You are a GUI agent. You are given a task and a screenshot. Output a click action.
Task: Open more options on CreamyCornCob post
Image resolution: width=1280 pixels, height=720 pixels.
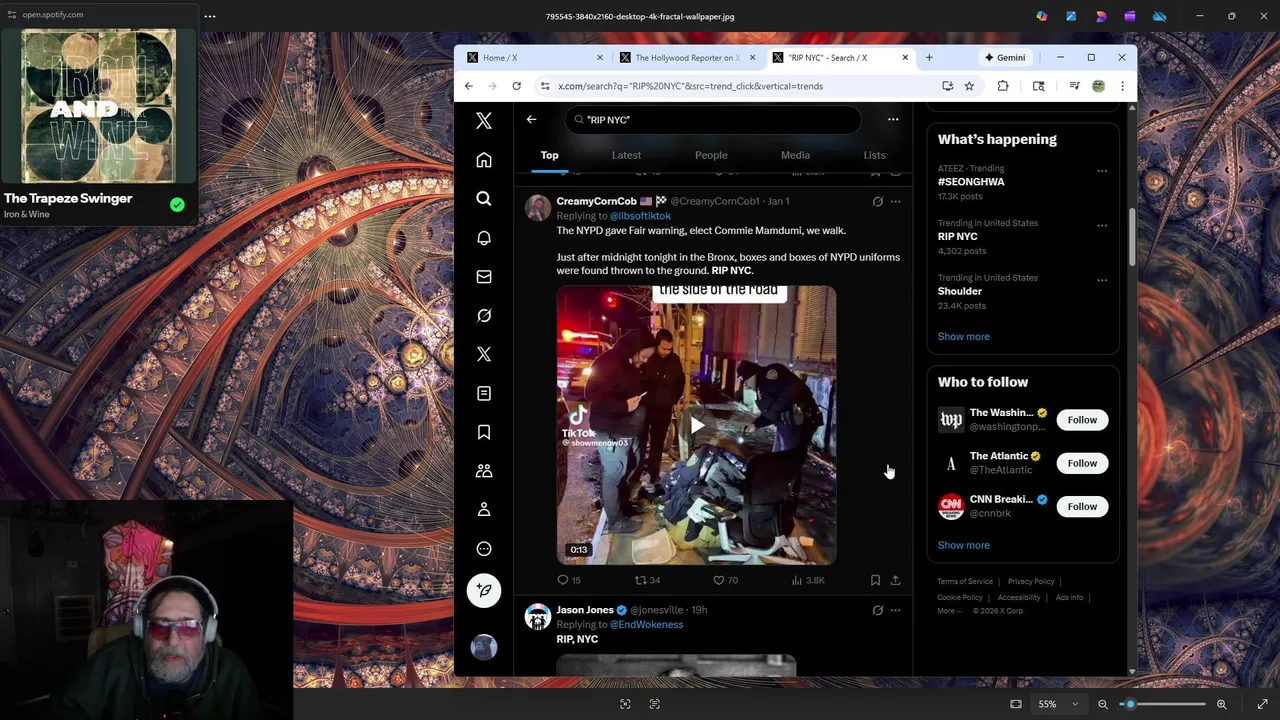(895, 202)
